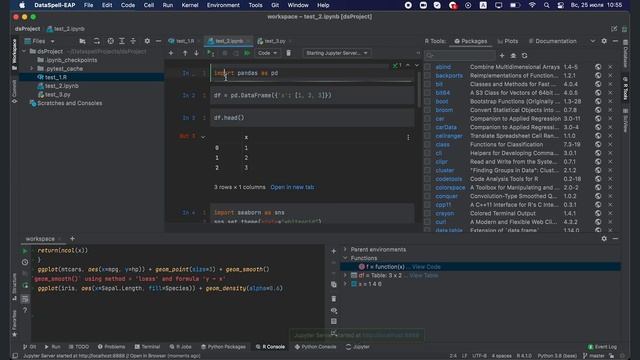640x360 pixels.
Task: Open the Starting Jupyter Server dropdown
Action: pos(336,53)
